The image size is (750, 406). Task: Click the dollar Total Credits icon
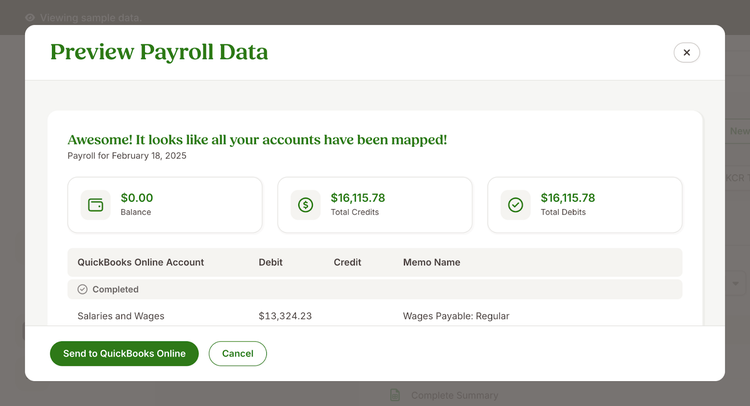306,205
